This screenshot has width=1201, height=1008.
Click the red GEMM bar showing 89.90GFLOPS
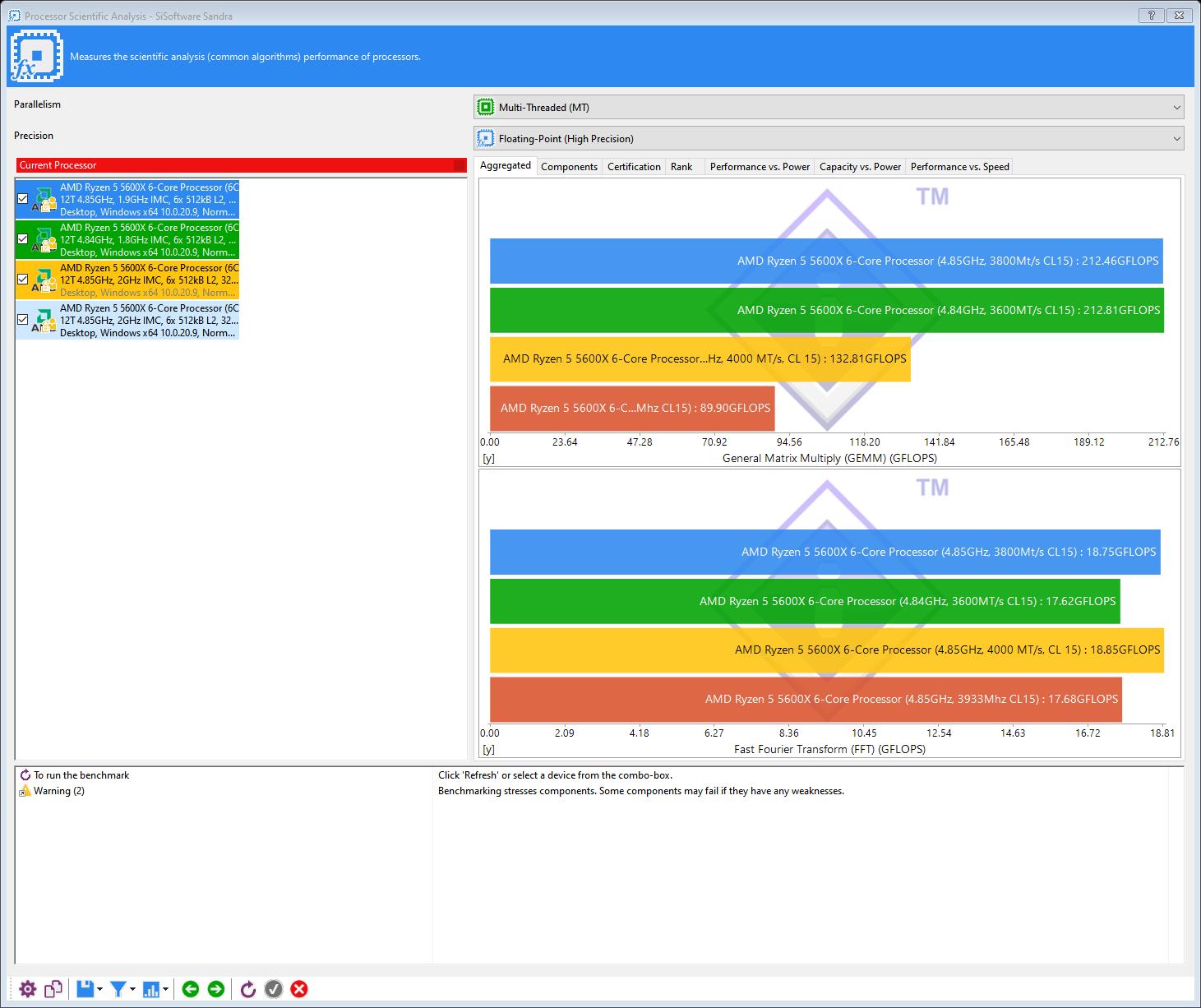[x=632, y=409]
